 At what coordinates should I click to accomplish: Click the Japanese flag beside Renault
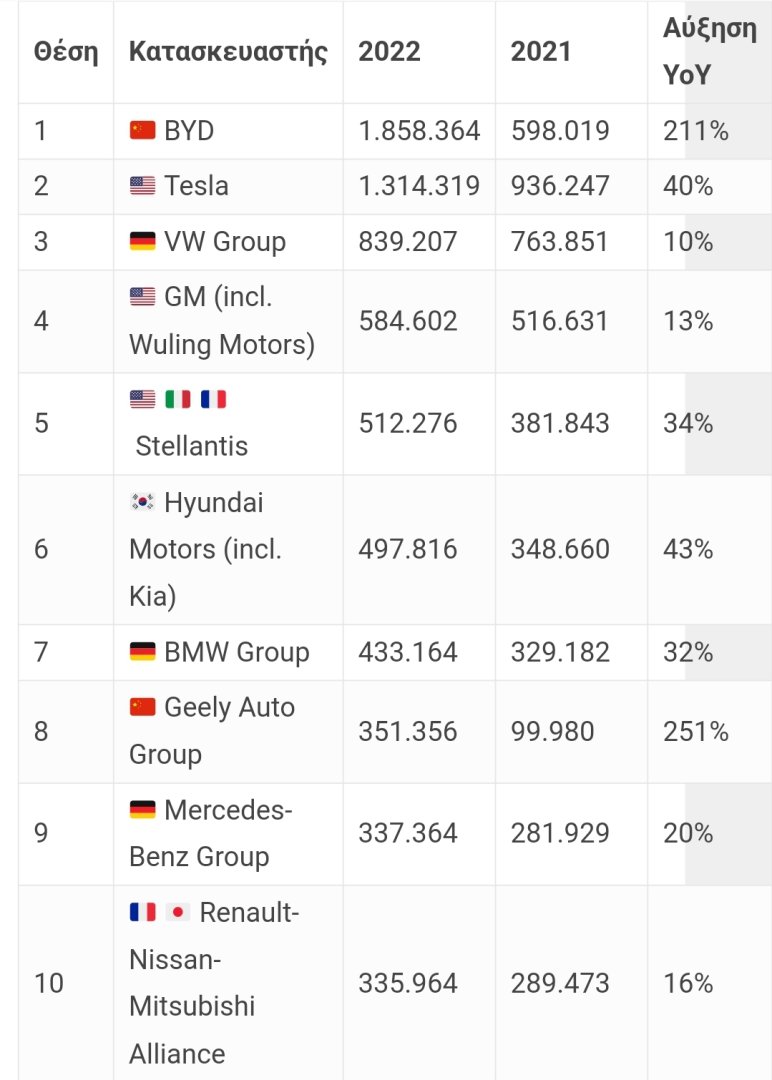pos(178,912)
